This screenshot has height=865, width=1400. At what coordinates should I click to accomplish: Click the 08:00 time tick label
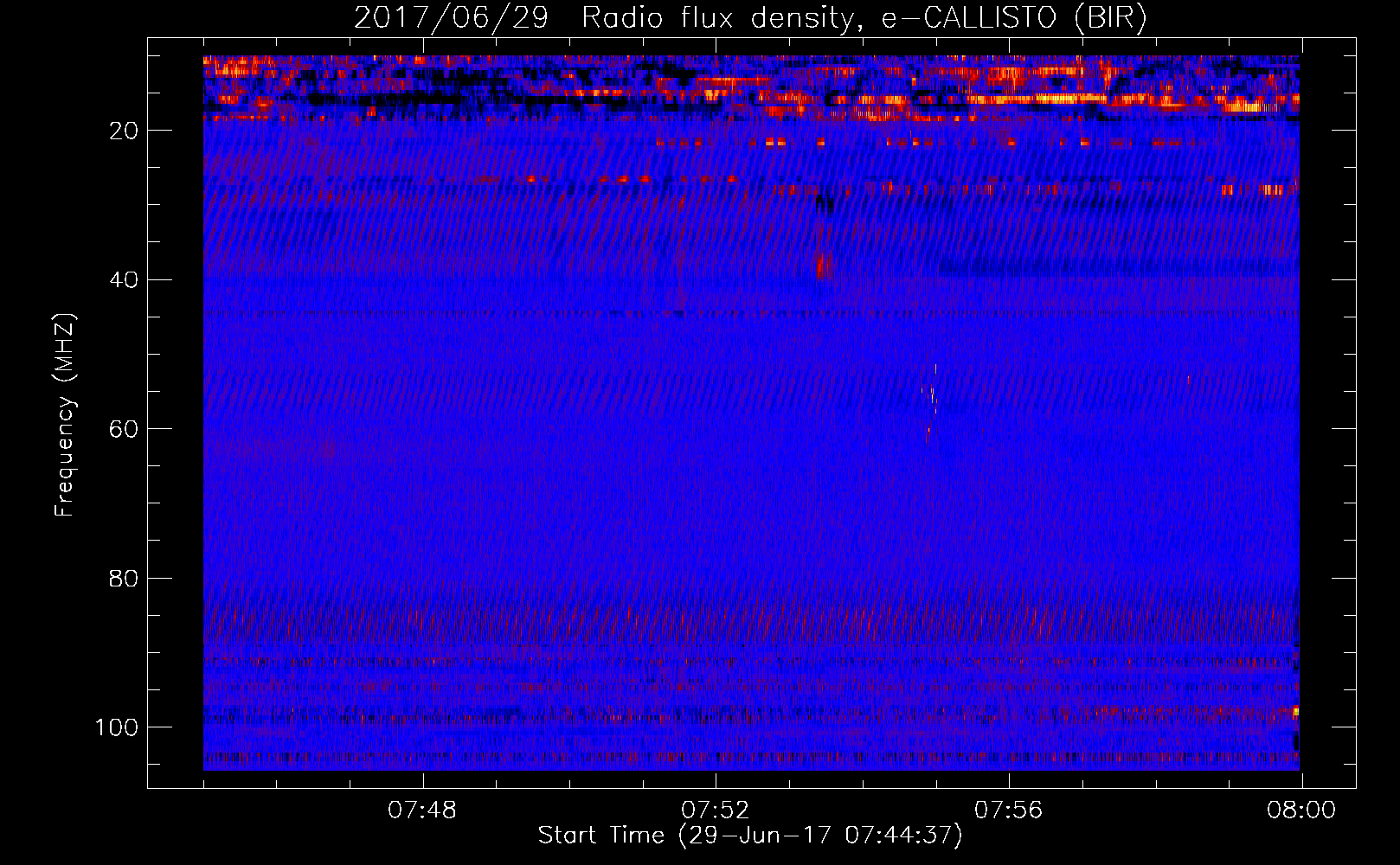(x=1301, y=811)
